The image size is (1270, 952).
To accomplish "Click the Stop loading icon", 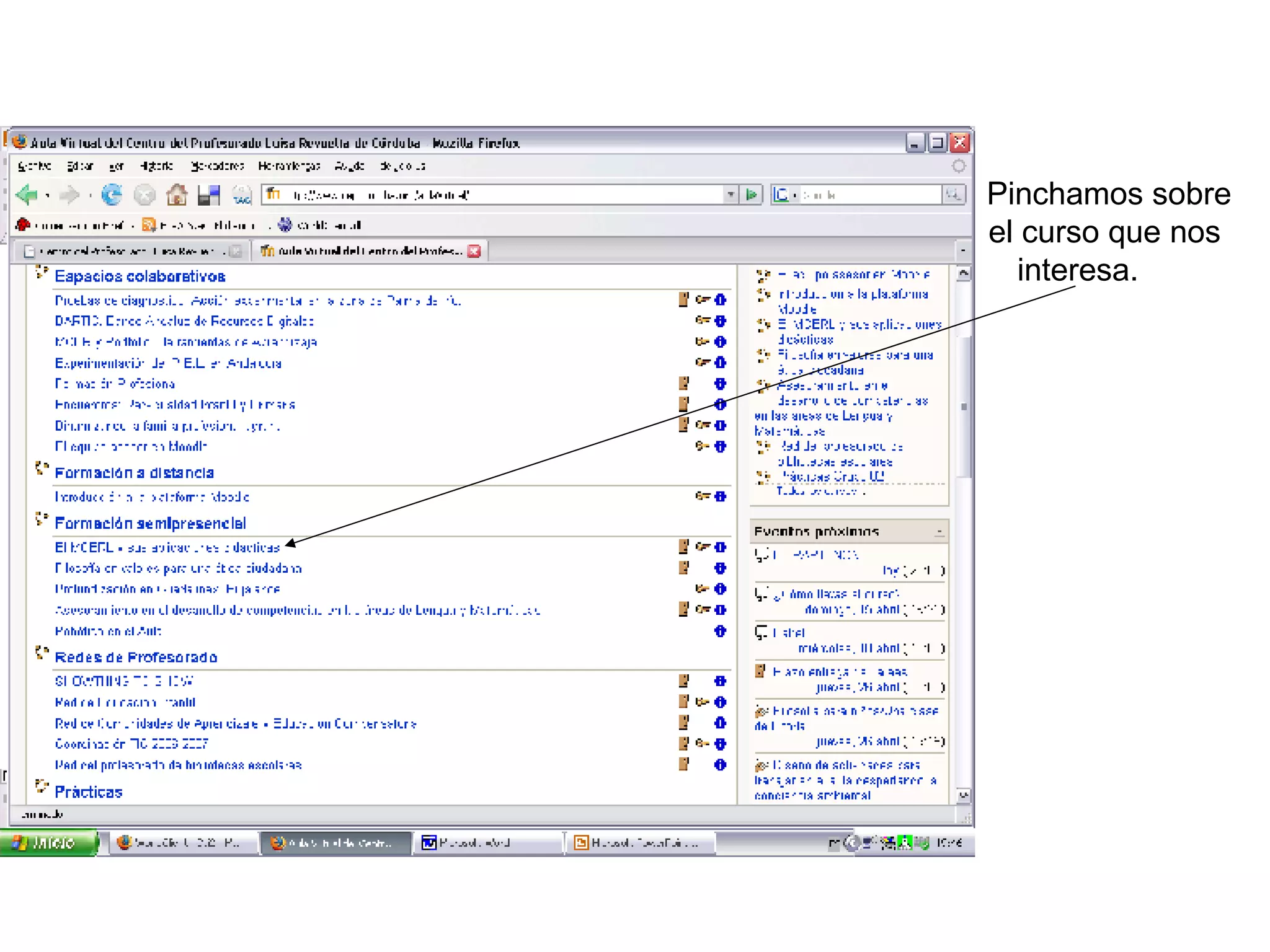I will [144, 195].
